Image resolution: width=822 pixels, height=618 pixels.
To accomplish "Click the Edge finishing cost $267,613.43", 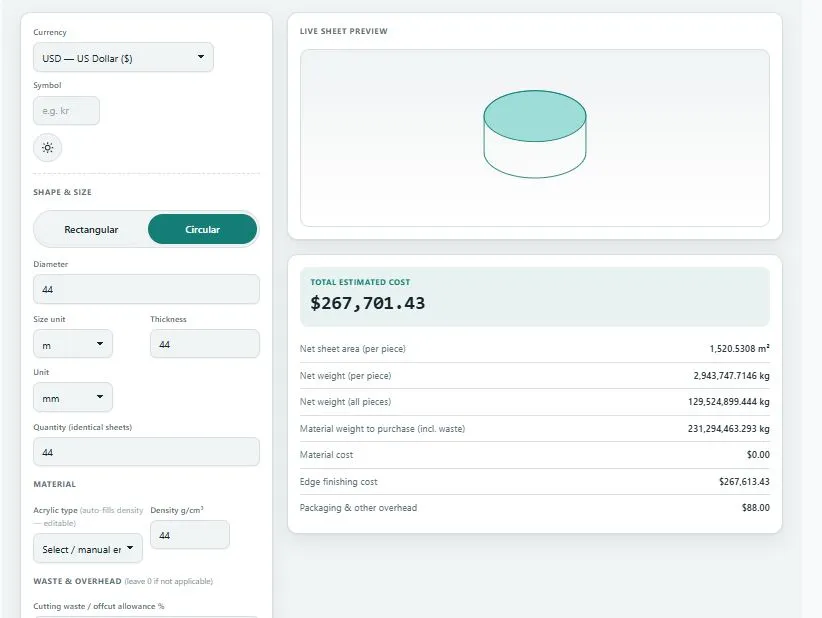I will pyautogui.click(x=744, y=482).
